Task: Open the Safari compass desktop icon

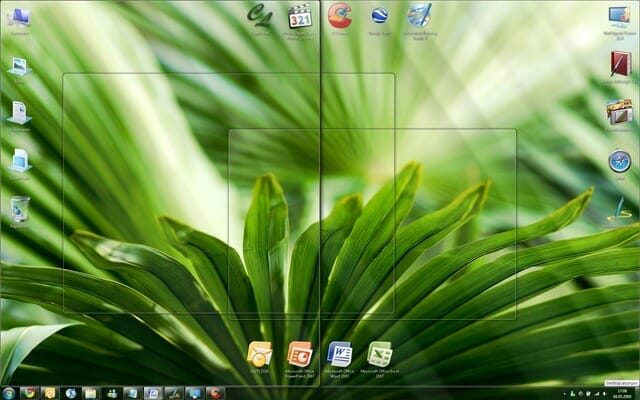Action: coord(619,160)
